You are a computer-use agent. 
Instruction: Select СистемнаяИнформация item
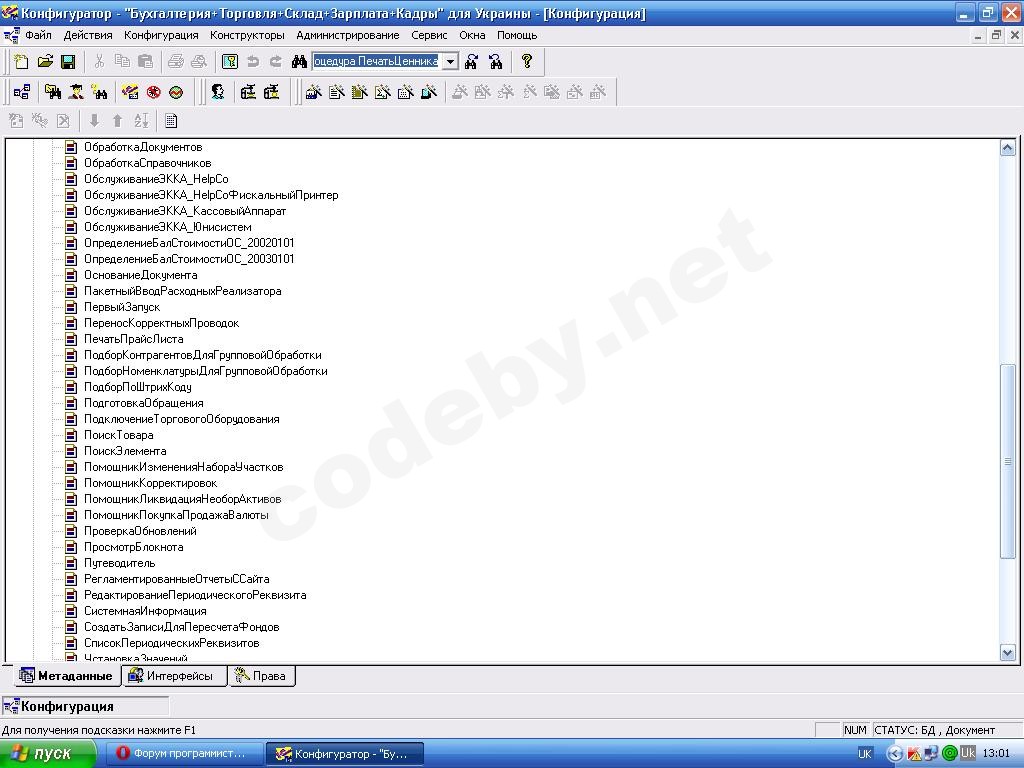(145, 611)
